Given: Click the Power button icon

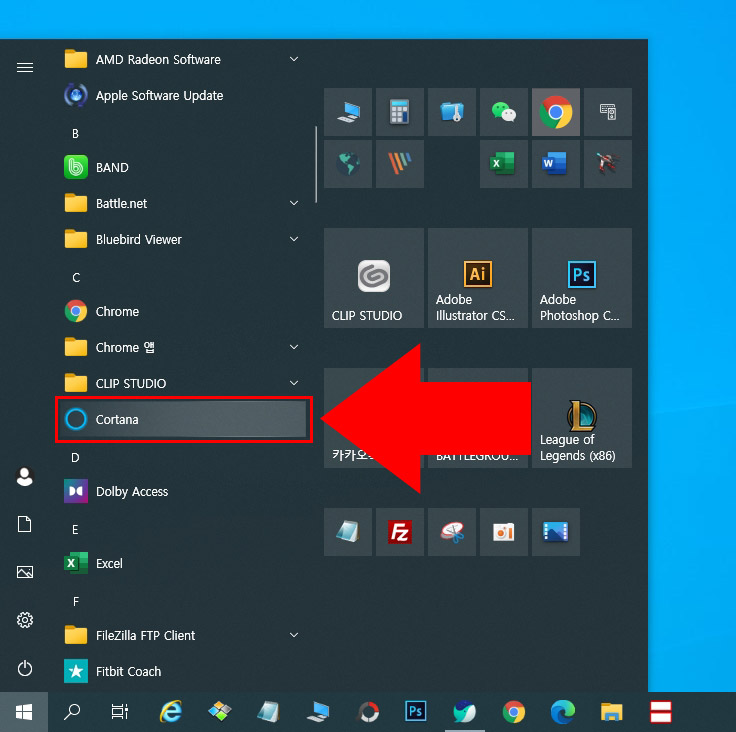Looking at the screenshot, I should pos(25,668).
